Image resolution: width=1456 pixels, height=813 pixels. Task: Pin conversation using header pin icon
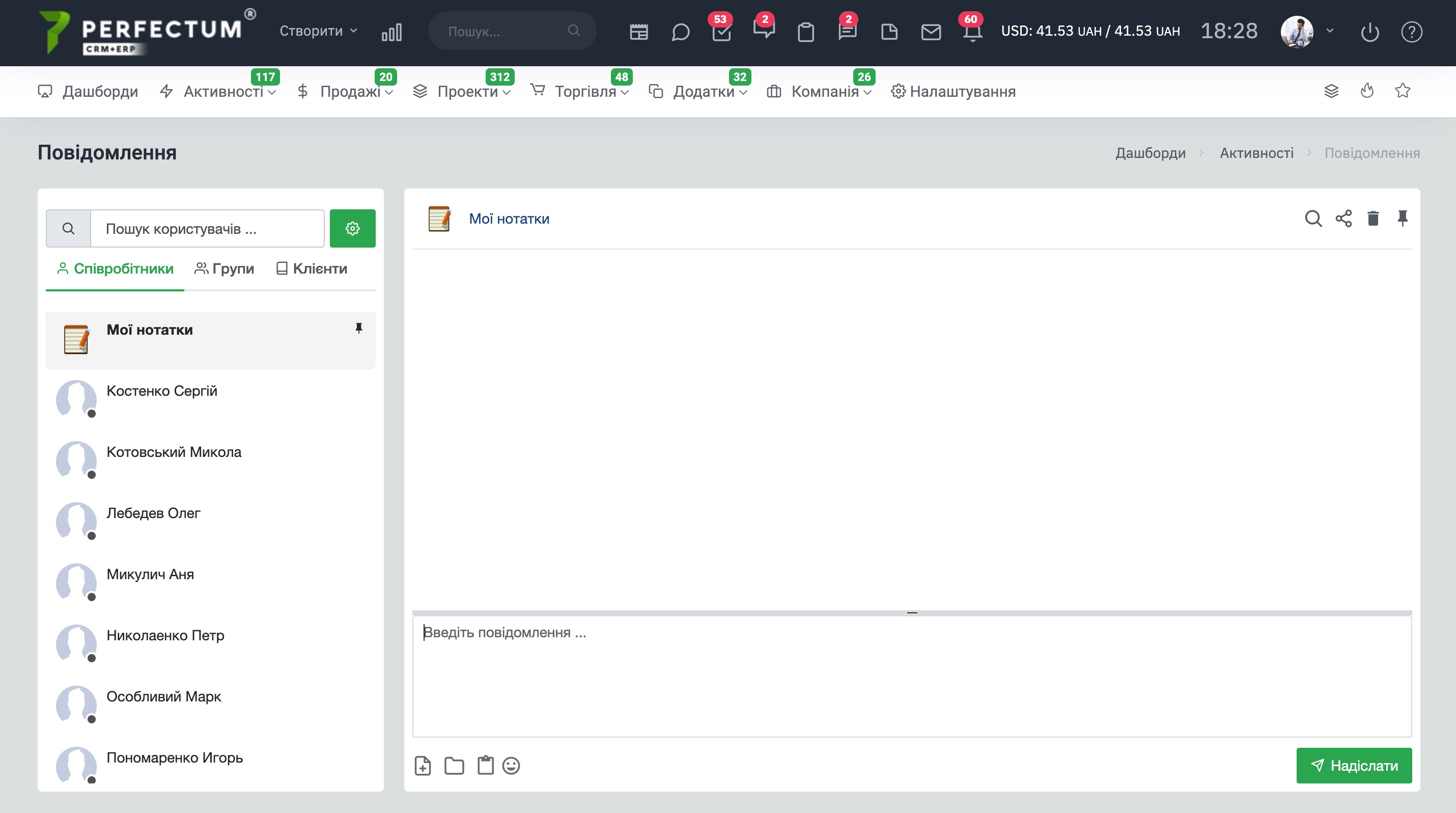pyautogui.click(x=1403, y=218)
